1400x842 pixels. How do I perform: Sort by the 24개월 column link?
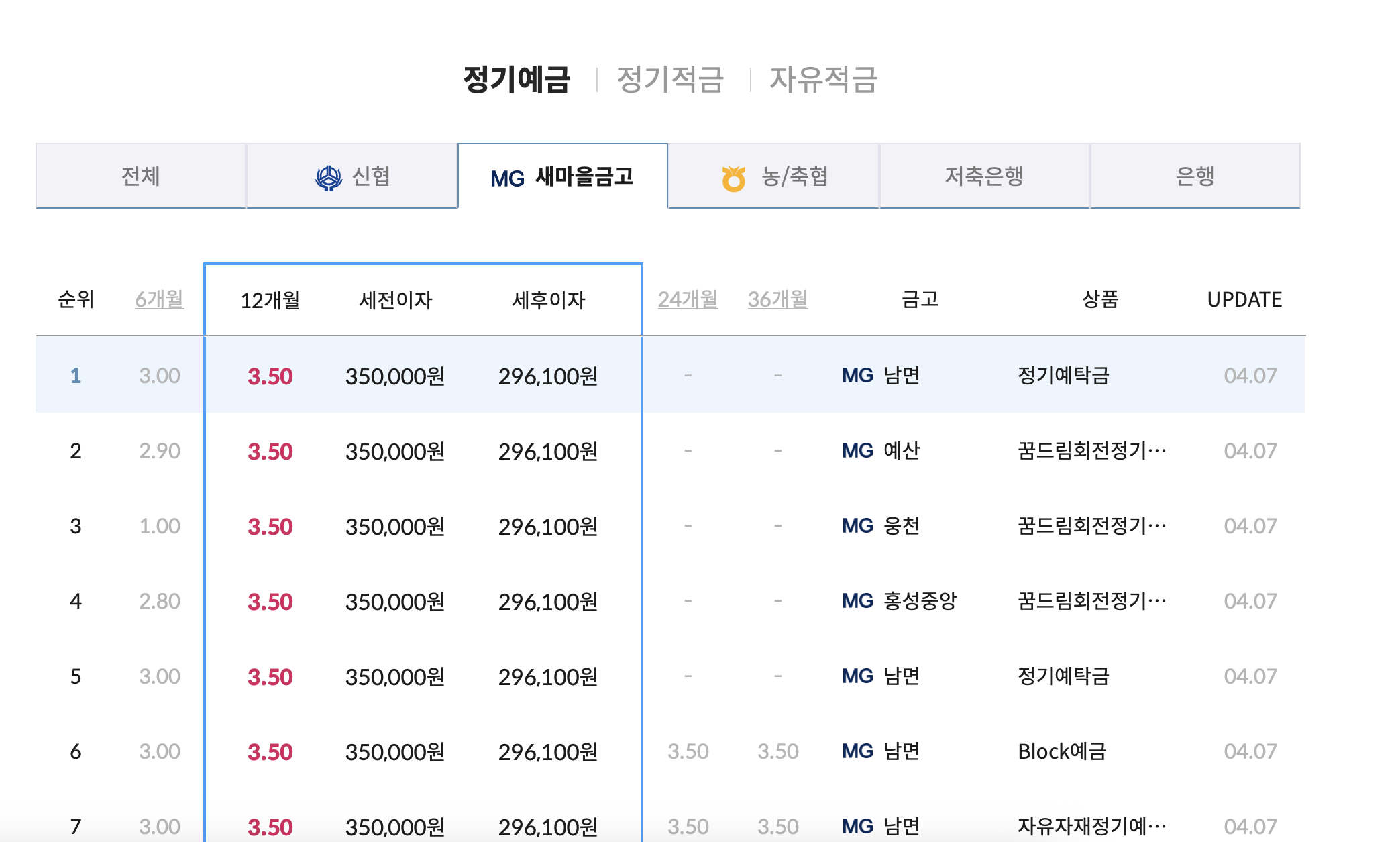[x=688, y=299]
